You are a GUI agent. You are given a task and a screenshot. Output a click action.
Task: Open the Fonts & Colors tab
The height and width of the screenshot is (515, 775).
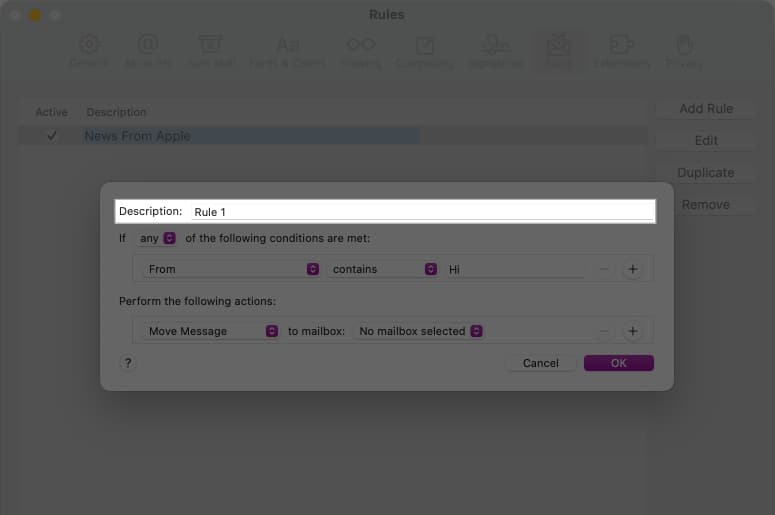point(288,51)
